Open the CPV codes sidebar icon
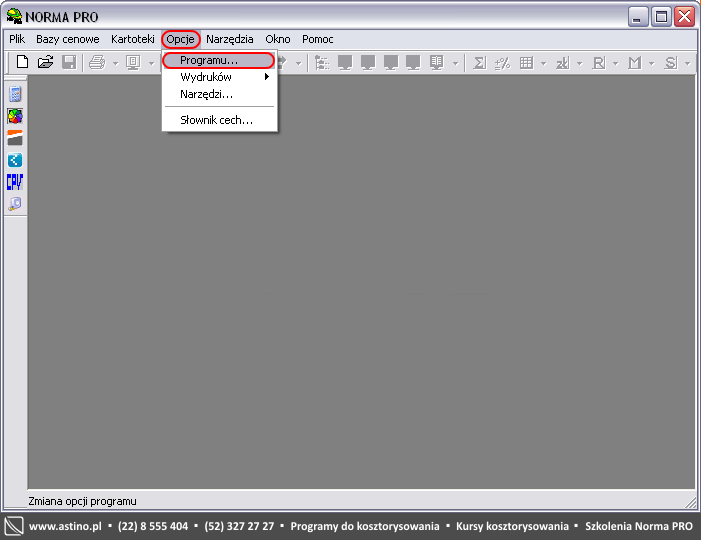This screenshot has width=701, height=540. point(15,182)
